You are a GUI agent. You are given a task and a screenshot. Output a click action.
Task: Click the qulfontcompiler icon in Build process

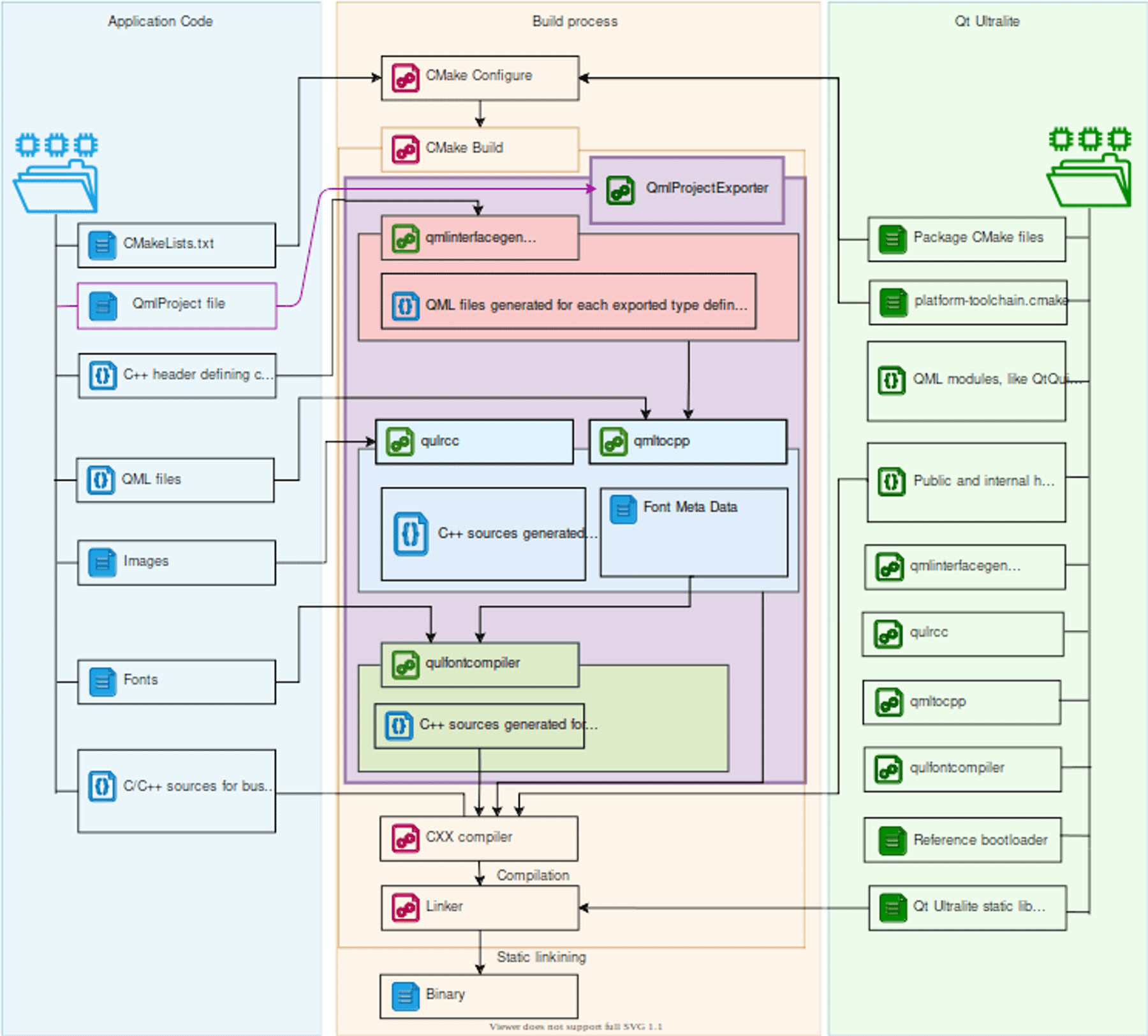point(406,665)
